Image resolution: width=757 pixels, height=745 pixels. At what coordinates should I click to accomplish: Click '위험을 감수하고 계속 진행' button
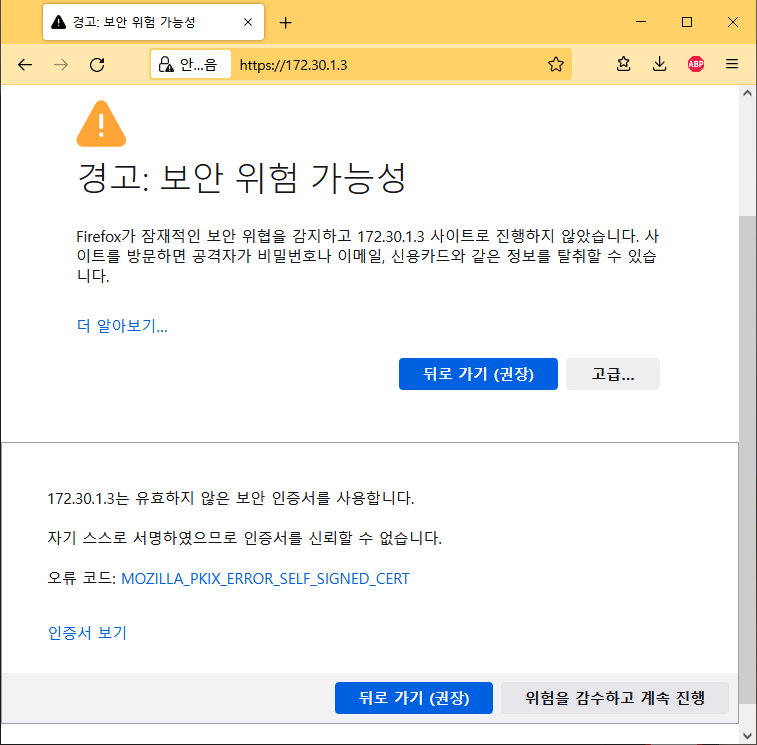coord(615,698)
